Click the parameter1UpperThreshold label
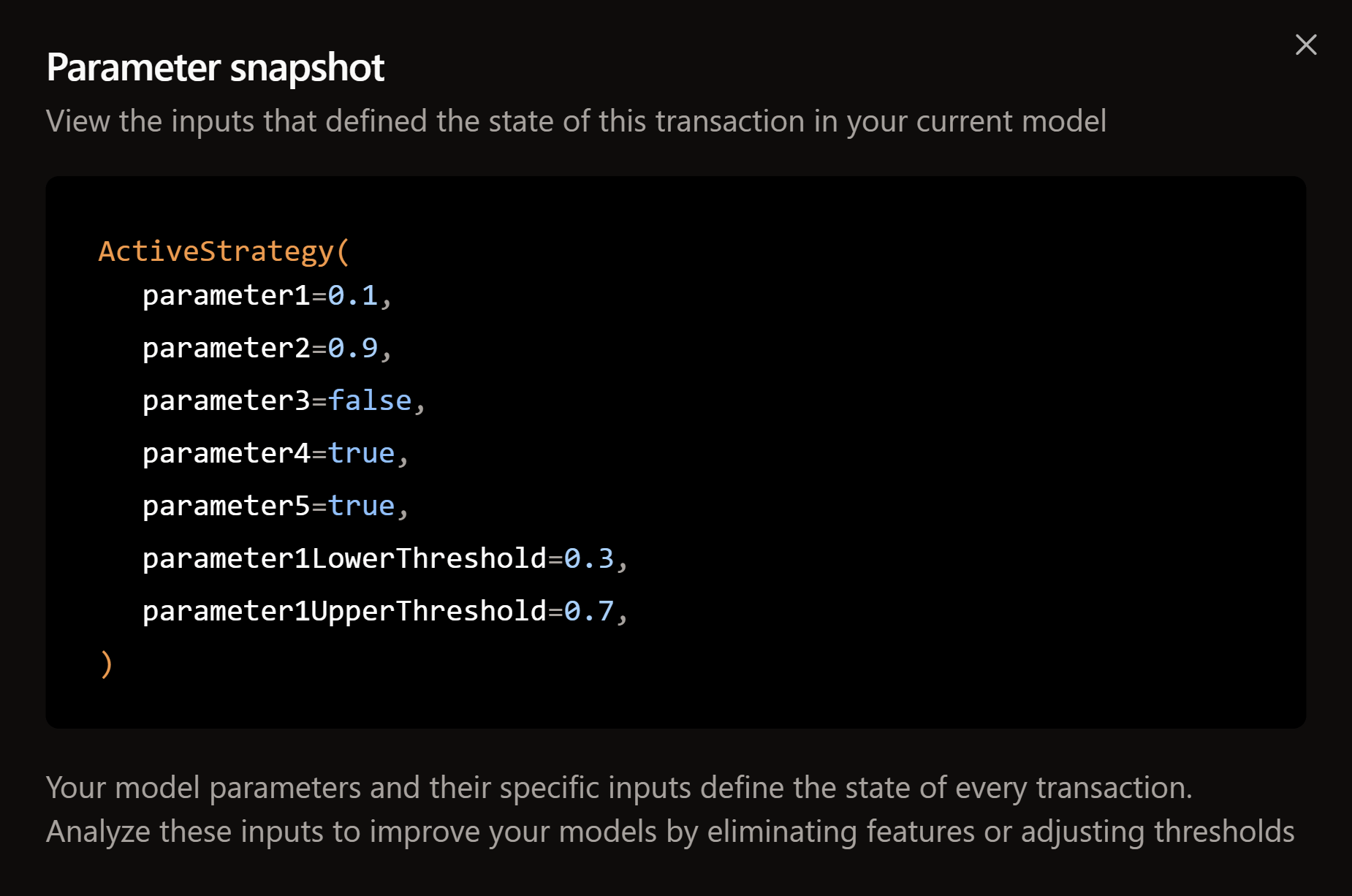 [342, 610]
